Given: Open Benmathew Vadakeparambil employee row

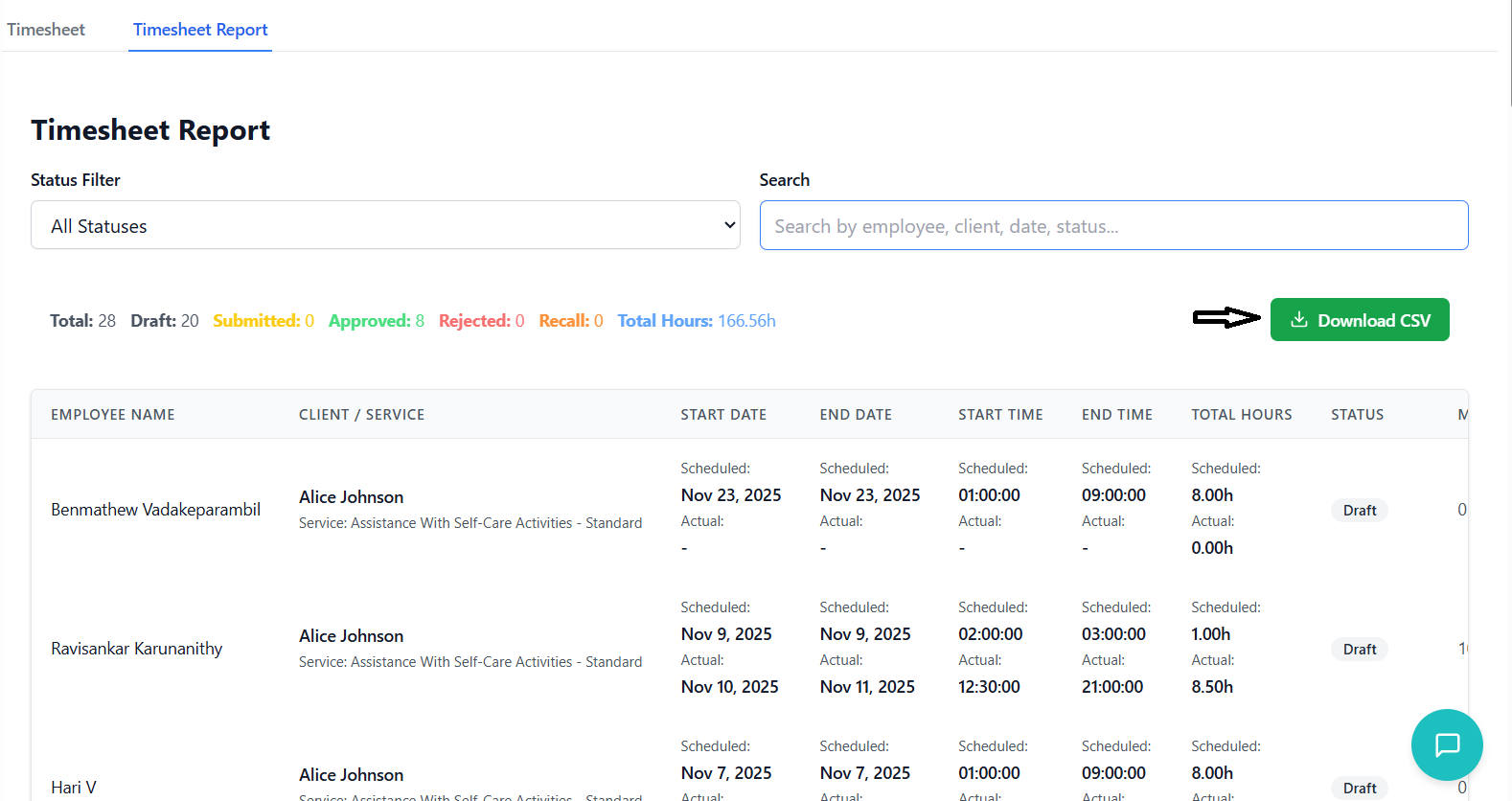Looking at the screenshot, I should 155,510.
